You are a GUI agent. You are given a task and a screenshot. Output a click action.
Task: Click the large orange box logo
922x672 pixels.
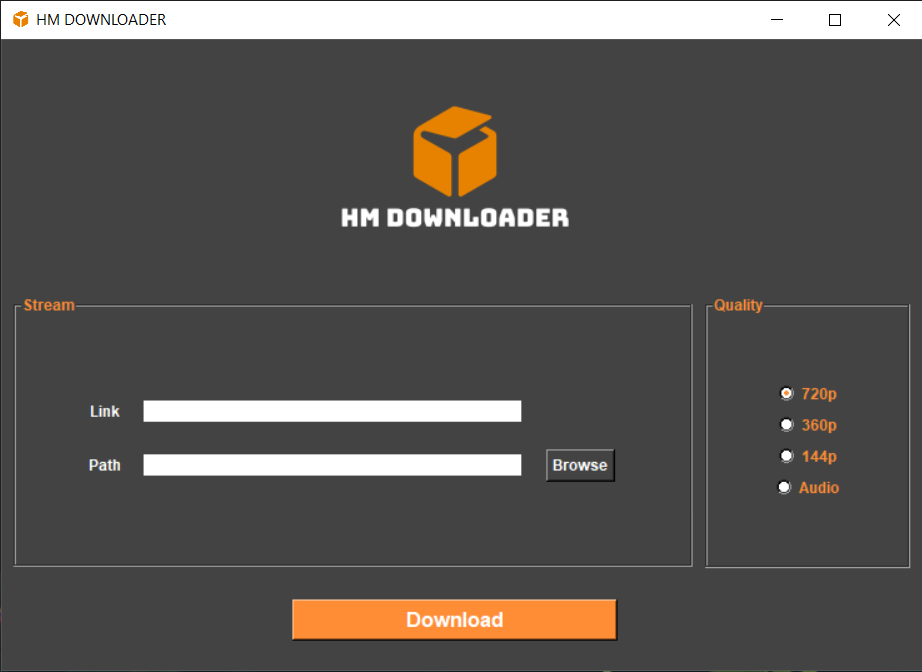coord(455,151)
